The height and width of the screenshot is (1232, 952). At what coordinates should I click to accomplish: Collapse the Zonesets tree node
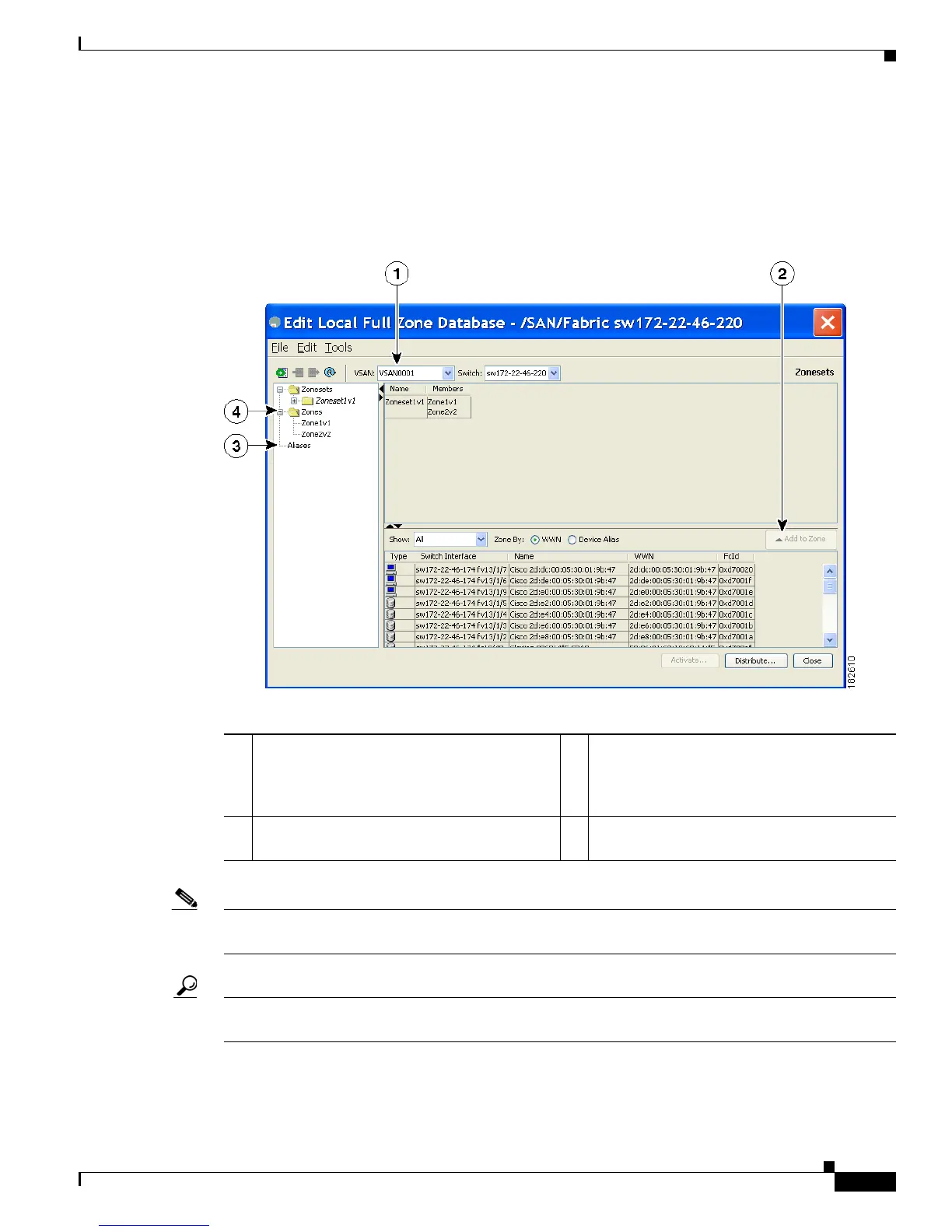click(x=280, y=390)
